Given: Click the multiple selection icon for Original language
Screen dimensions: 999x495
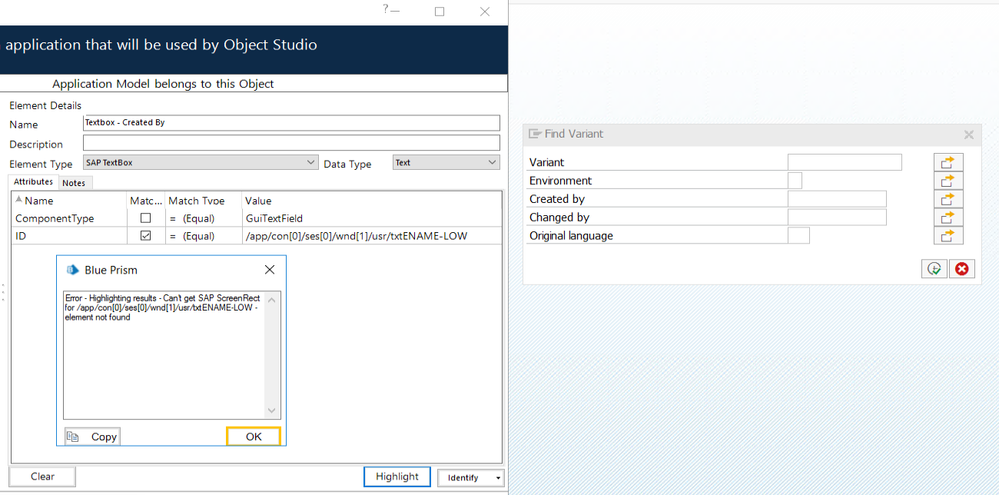Looking at the screenshot, I should (x=947, y=236).
